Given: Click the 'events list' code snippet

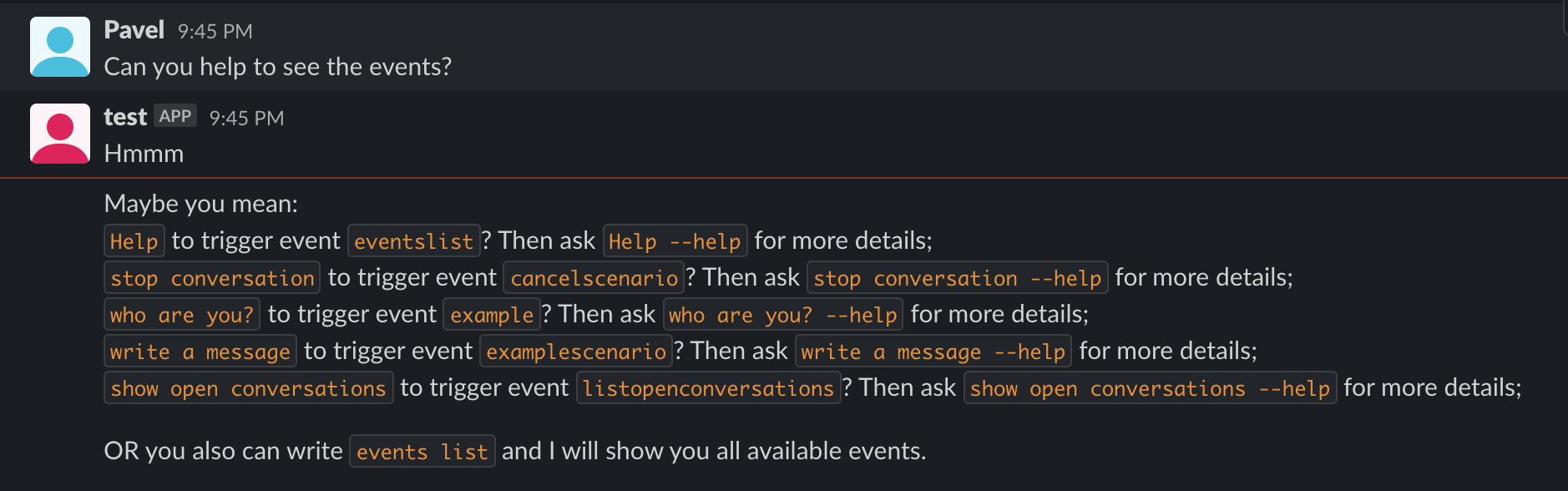Looking at the screenshot, I should 422,452.
